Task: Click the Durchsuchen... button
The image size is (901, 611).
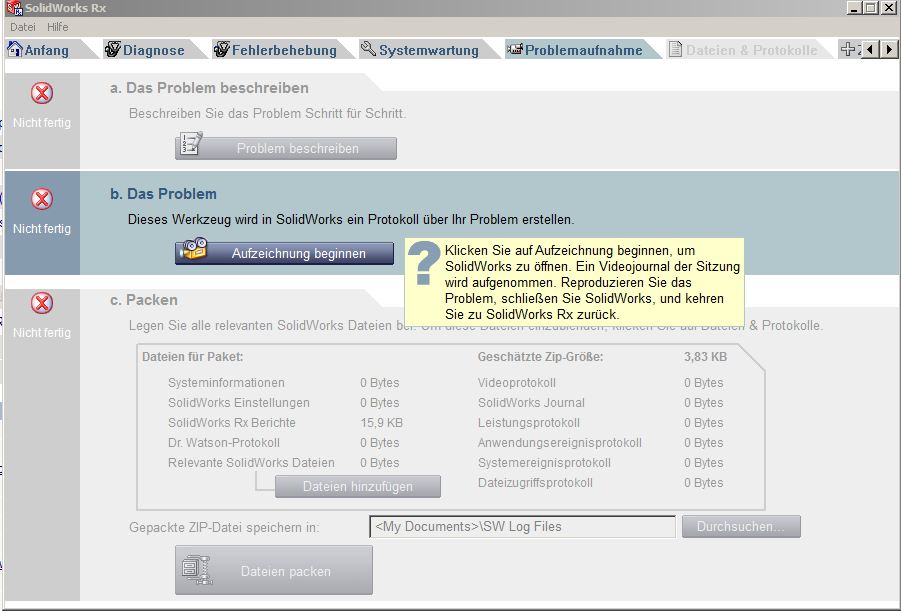Action: 741,527
